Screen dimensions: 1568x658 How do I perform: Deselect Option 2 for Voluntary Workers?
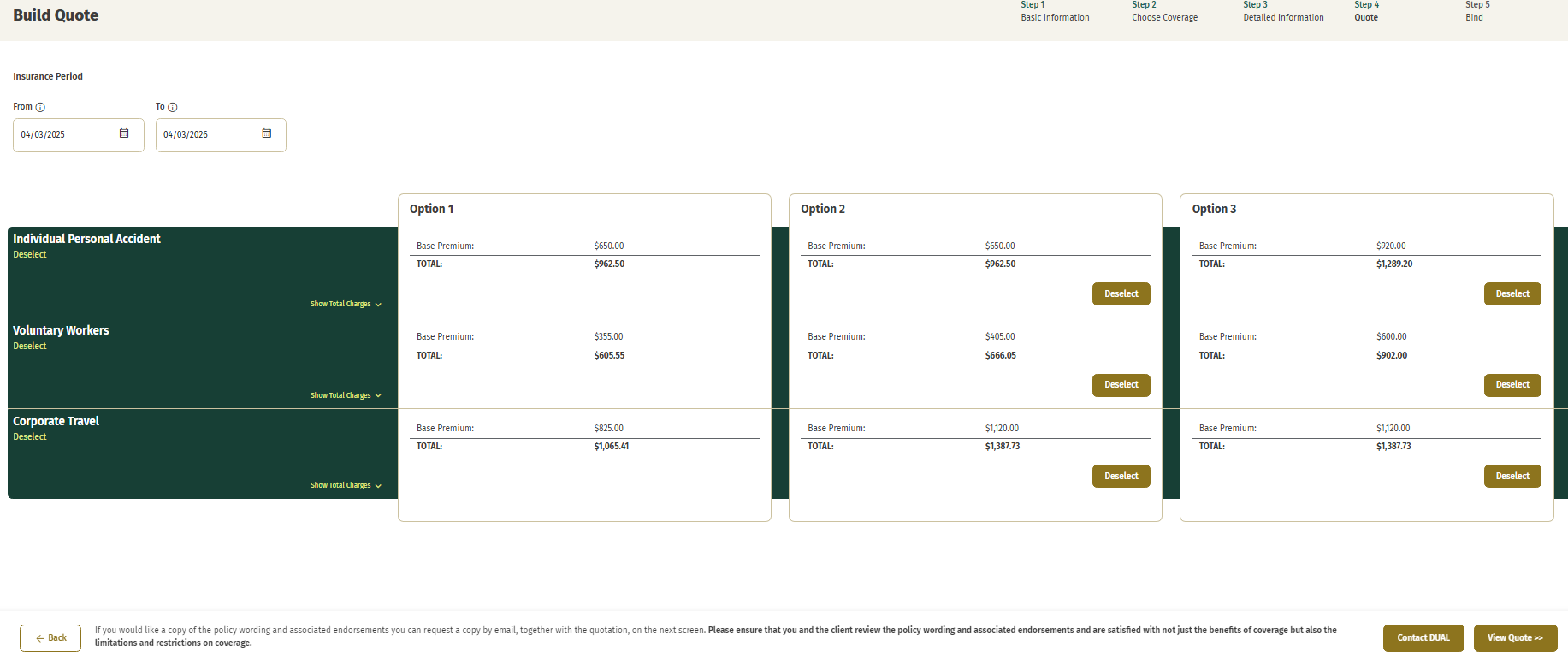(1121, 385)
